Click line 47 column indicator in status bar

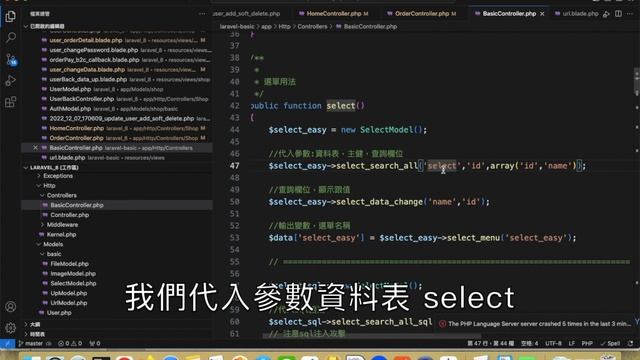(491, 344)
